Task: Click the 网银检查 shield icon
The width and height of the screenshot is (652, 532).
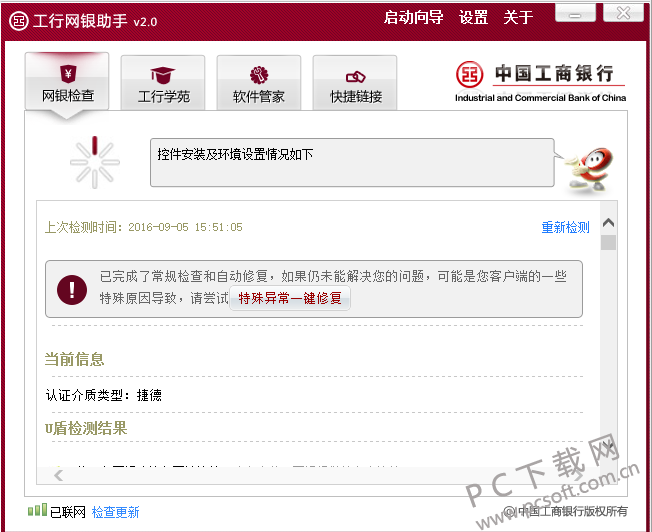Action: [x=68, y=74]
